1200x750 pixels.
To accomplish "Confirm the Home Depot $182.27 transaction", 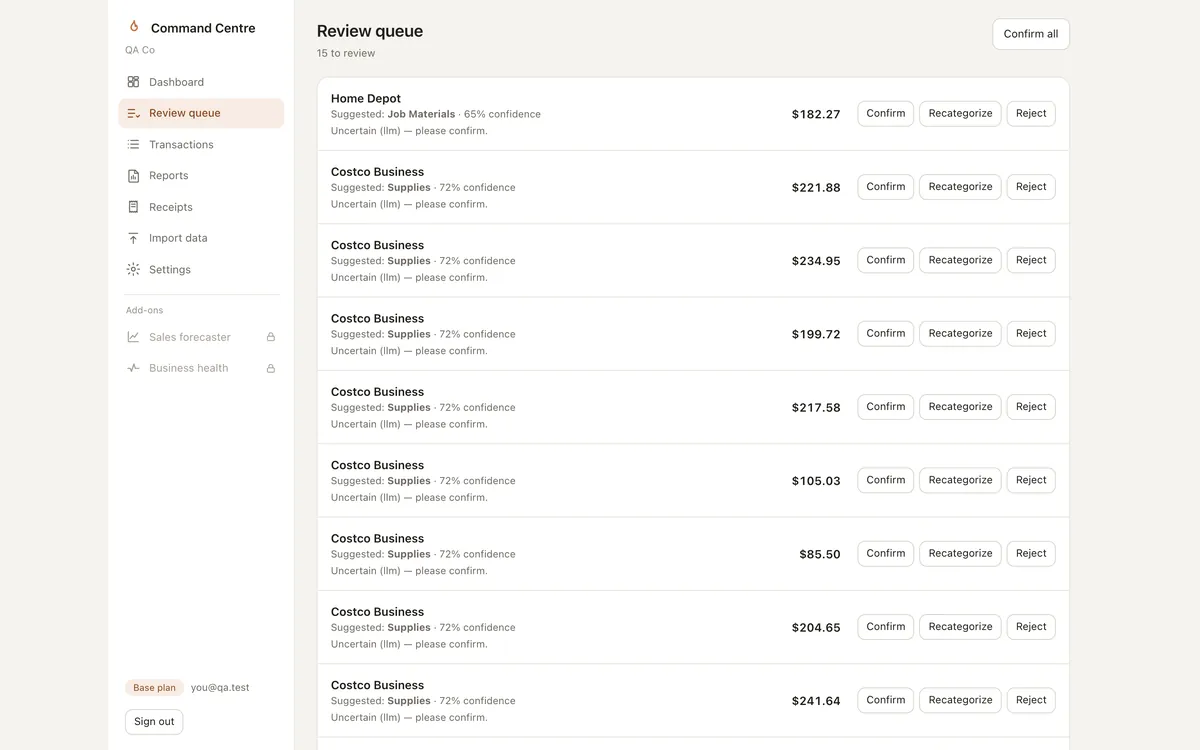I will point(886,114).
